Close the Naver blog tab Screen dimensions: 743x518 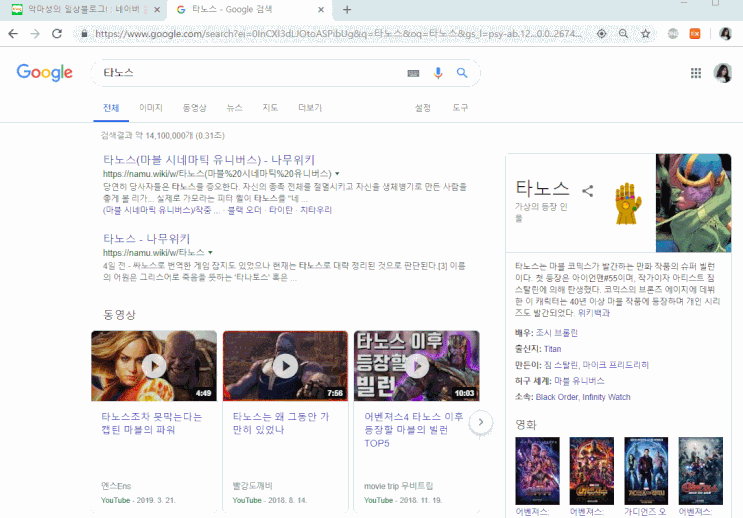click(157, 9)
